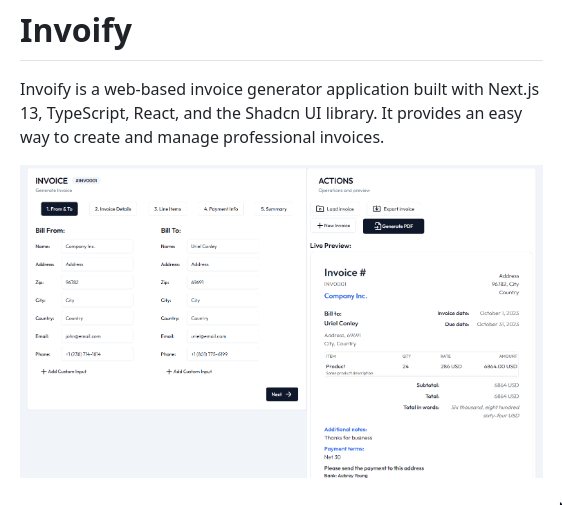Click the invoice number badge beside INVOICE
Screen dimensions: 562x505
pos(86,181)
